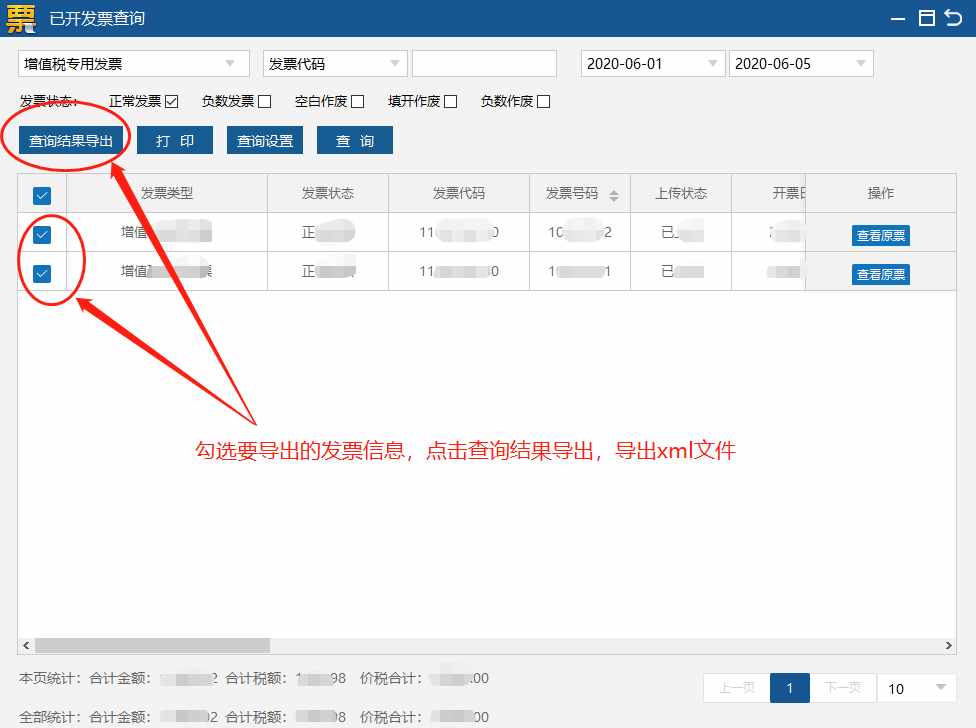Screen dimensions: 976x728
Task: Click the 打印 button
Action: click(175, 141)
